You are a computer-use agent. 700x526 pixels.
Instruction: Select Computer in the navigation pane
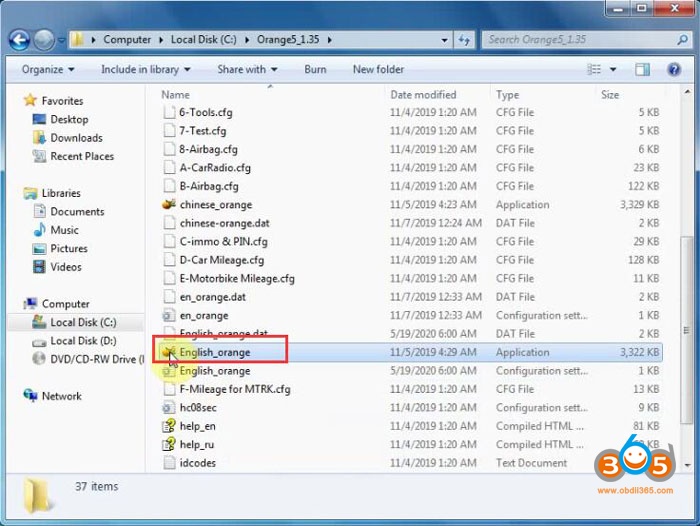coord(66,304)
